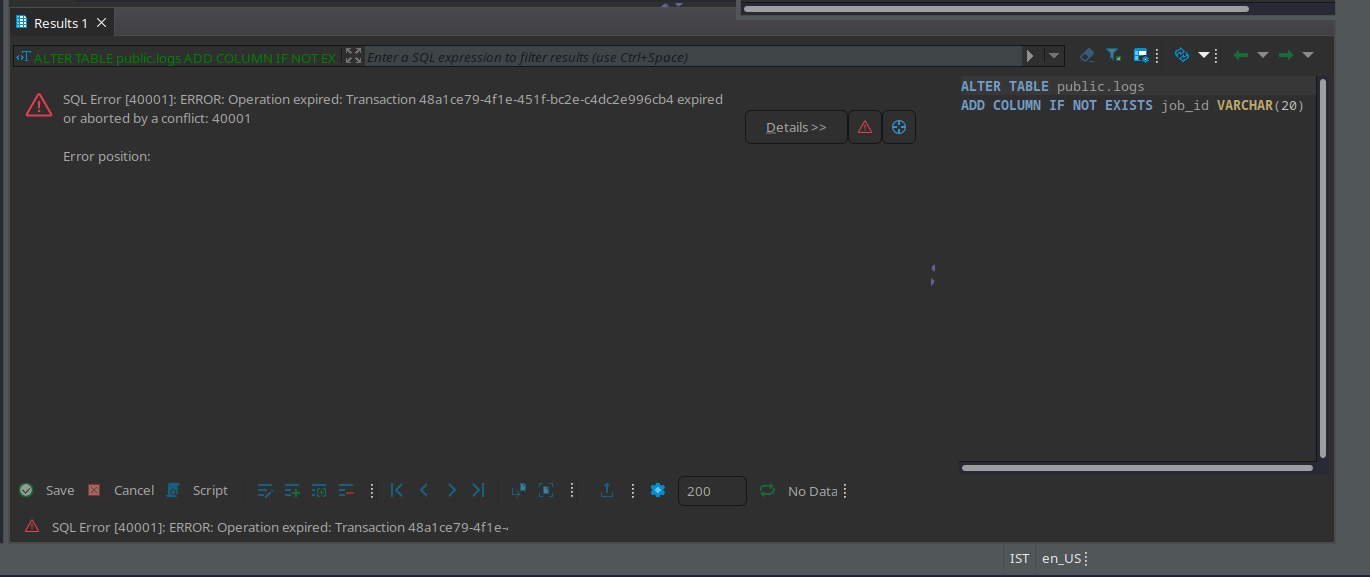
Task: Click the blue sync refresh icon in top toolbar
Action: click(1182, 56)
